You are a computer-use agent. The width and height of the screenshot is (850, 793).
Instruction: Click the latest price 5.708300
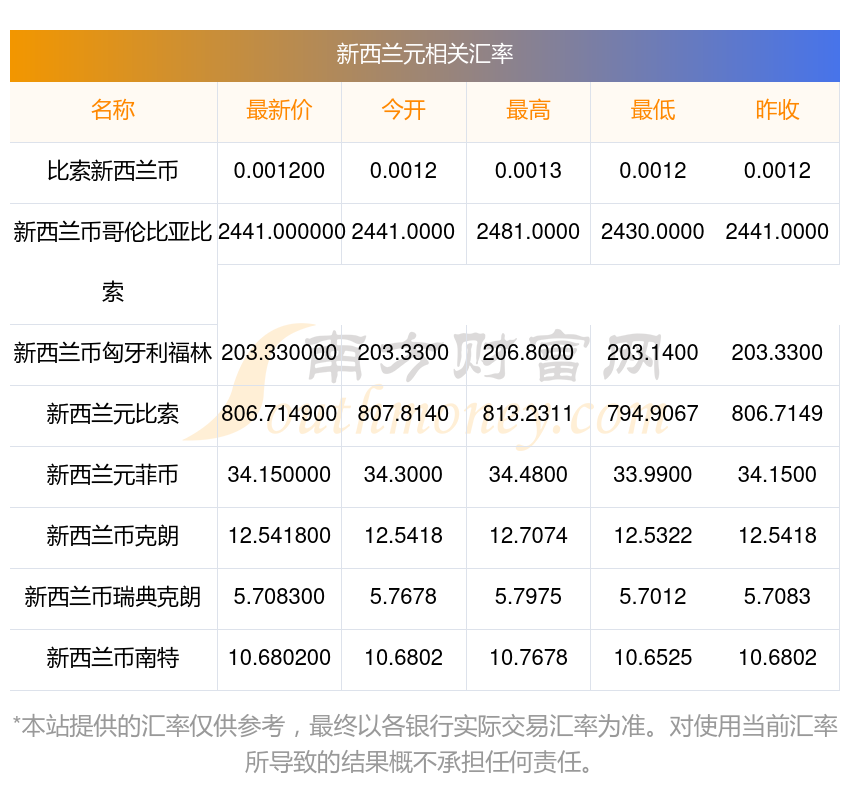tap(279, 596)
